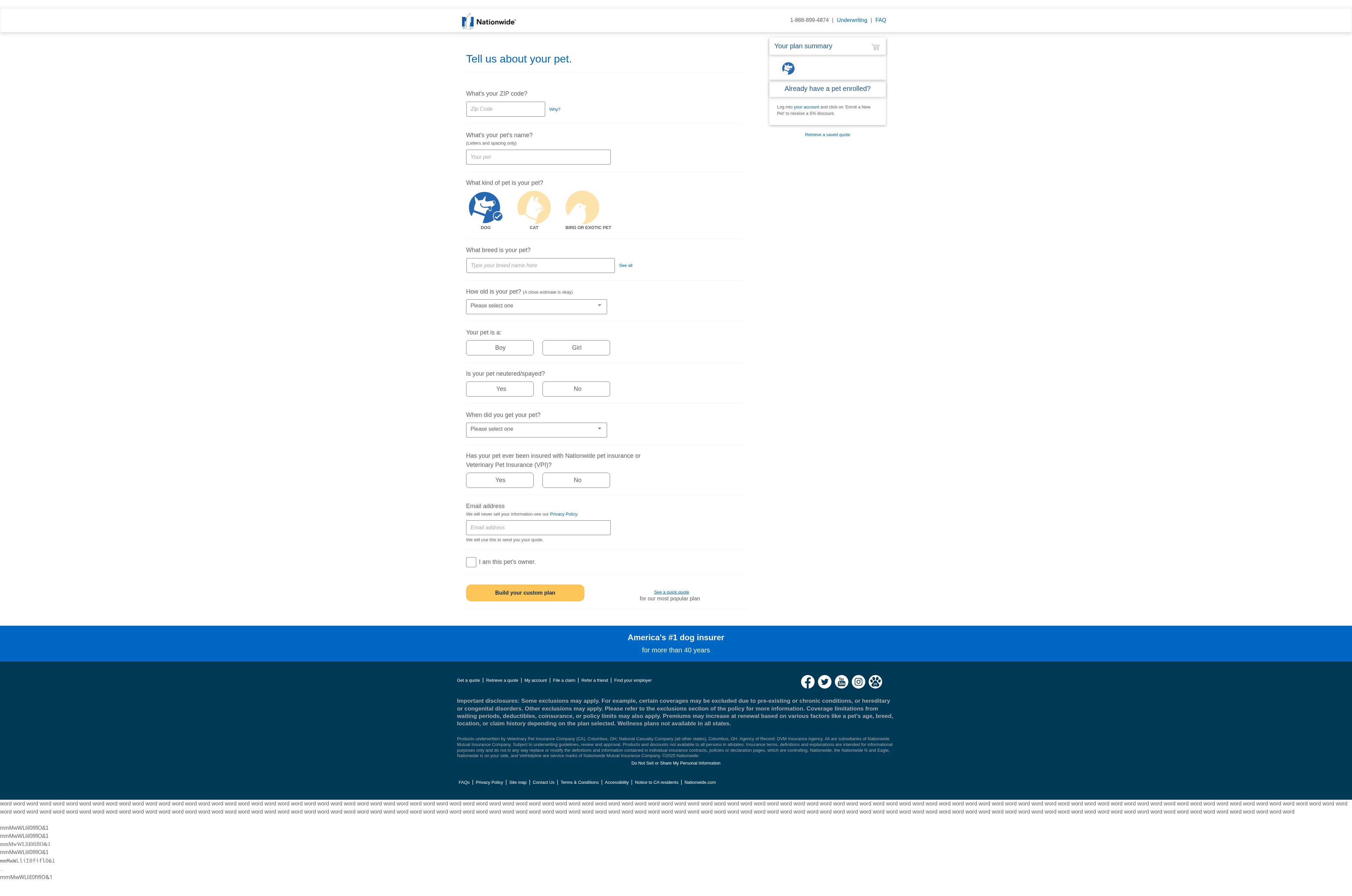Click your account link in sidebar
The width and height of the screenshot is (1352, 896).
806,107
